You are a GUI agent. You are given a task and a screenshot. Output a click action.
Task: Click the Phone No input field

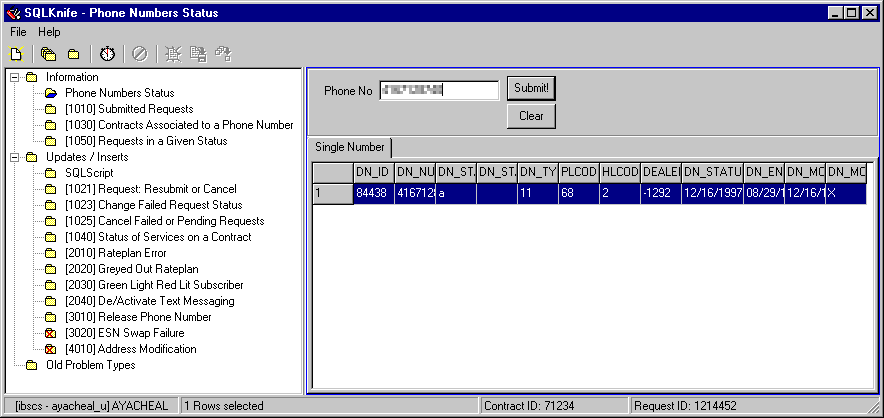coord(439,90)
